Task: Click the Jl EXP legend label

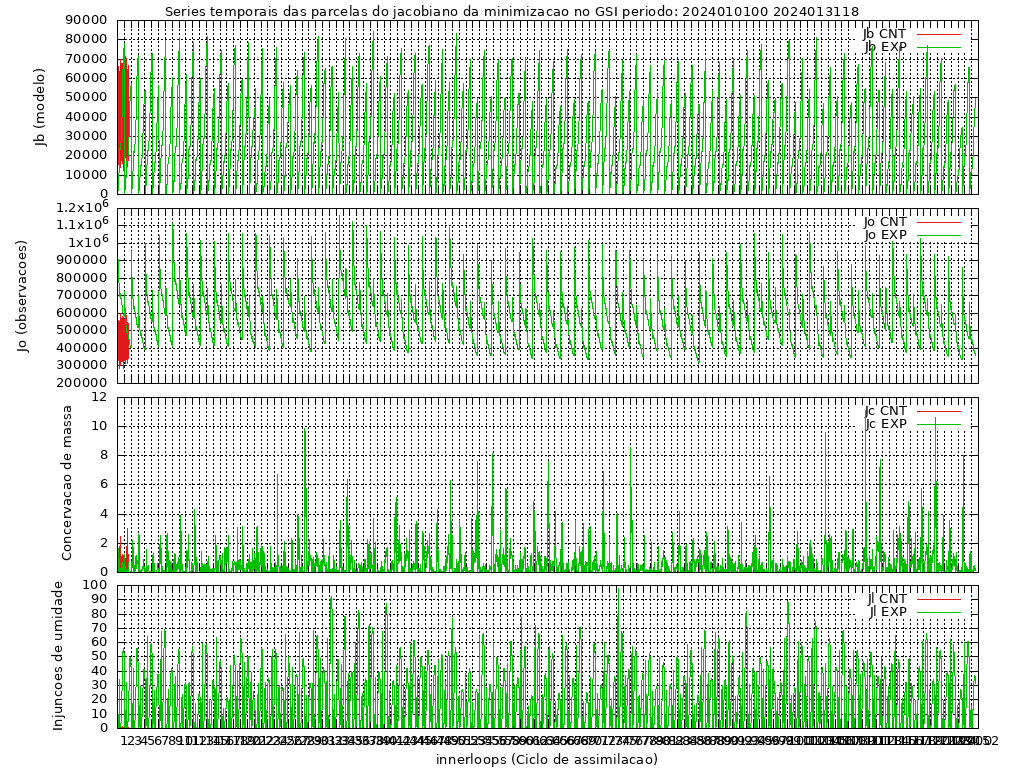Action: click(x=887, y=611)
